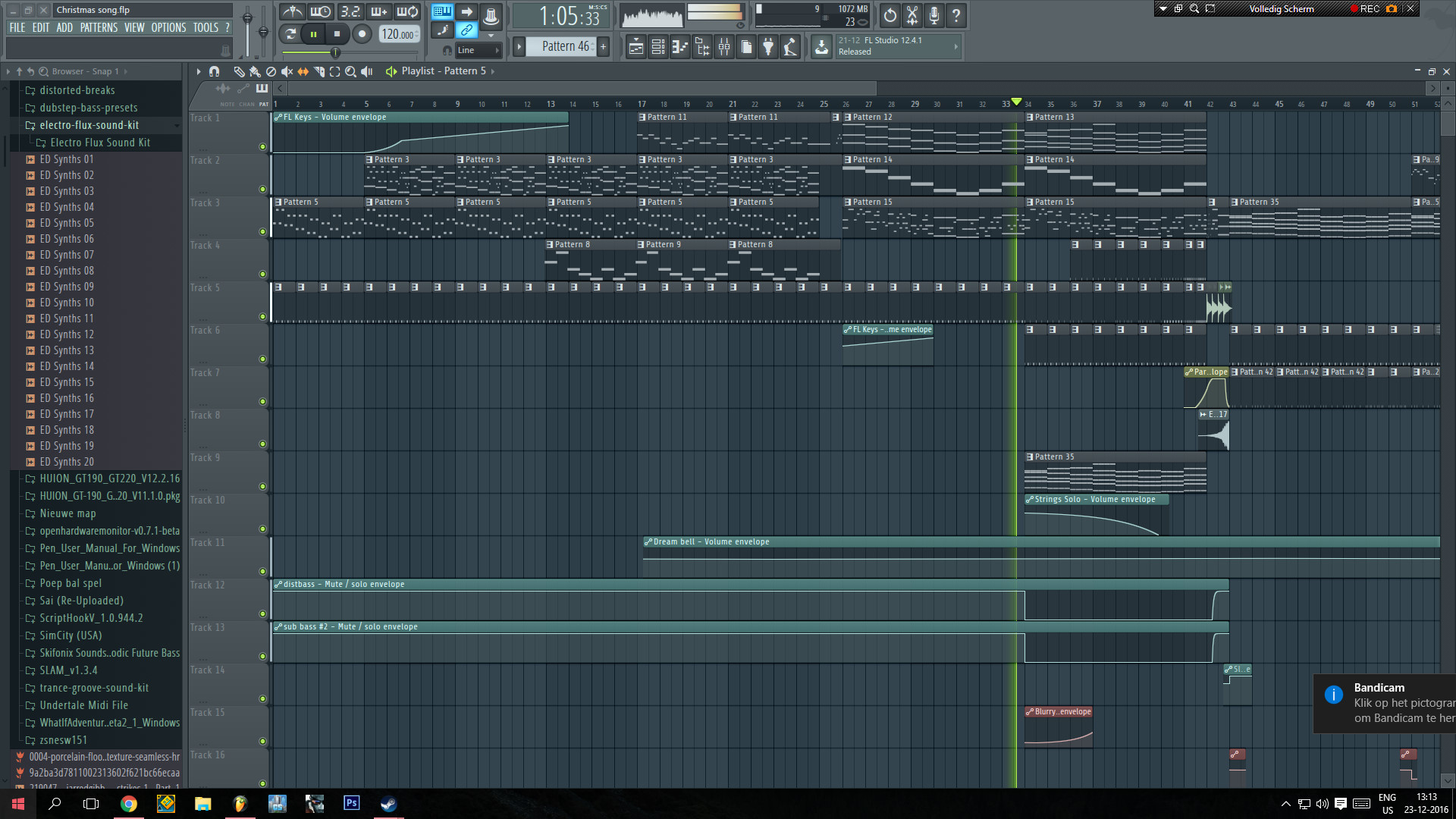The image size is (1456, 819).
Task: Open Chrome from the taskbar
Action: 129,804
